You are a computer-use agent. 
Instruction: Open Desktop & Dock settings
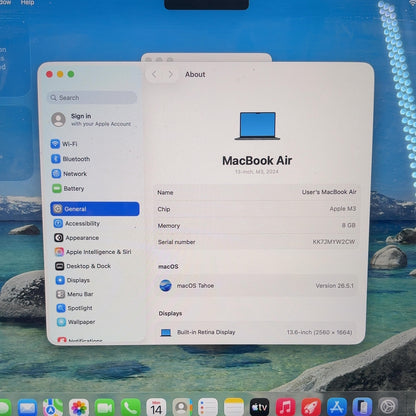click(83, 266)
